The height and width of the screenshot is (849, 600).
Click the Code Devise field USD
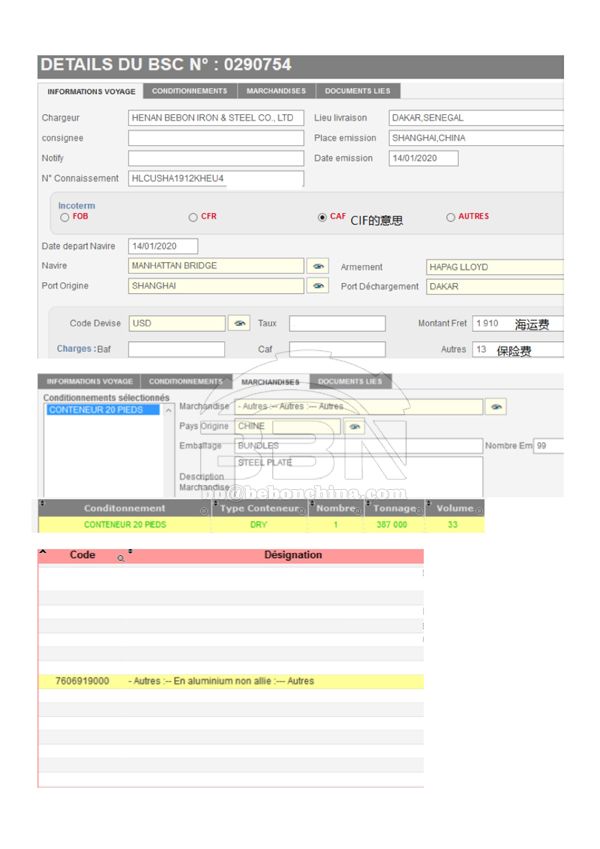(x=177, y=323)
